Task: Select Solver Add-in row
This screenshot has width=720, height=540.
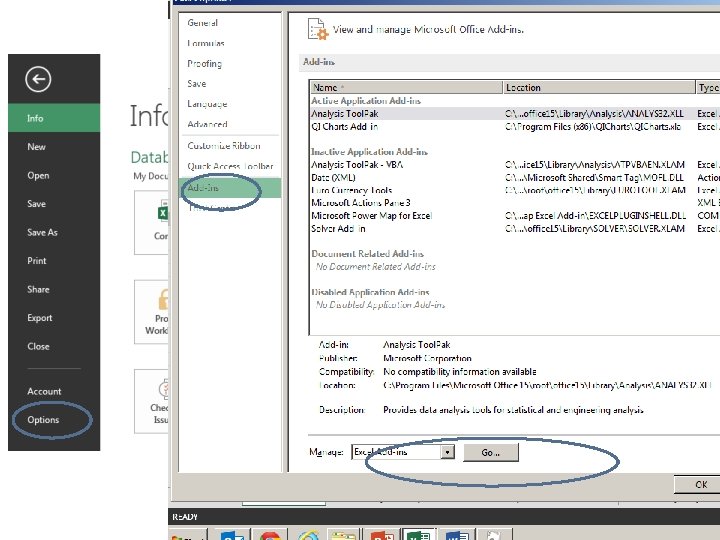Action: [x=515, y=228]
